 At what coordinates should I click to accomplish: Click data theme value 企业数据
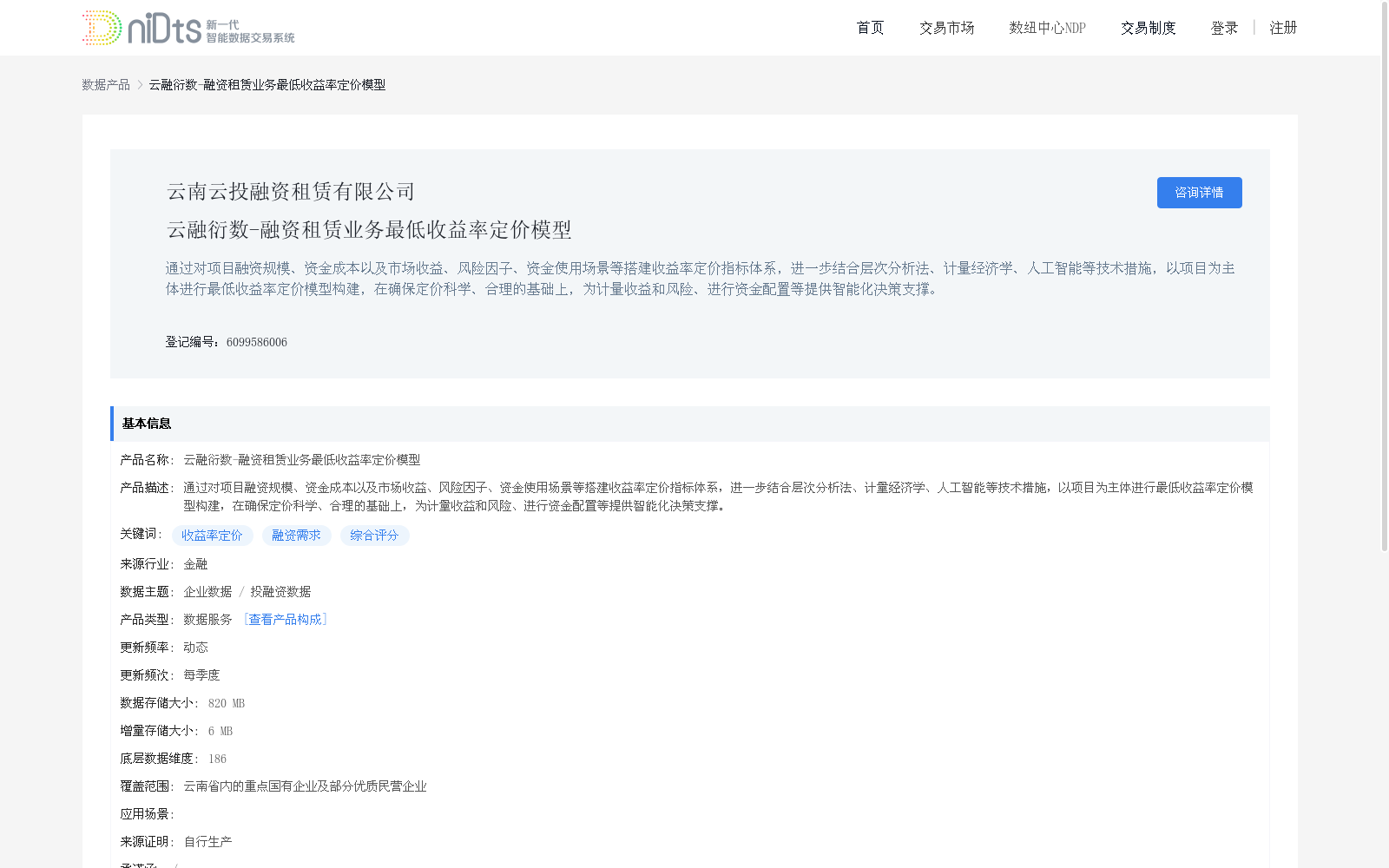[207, 591]
